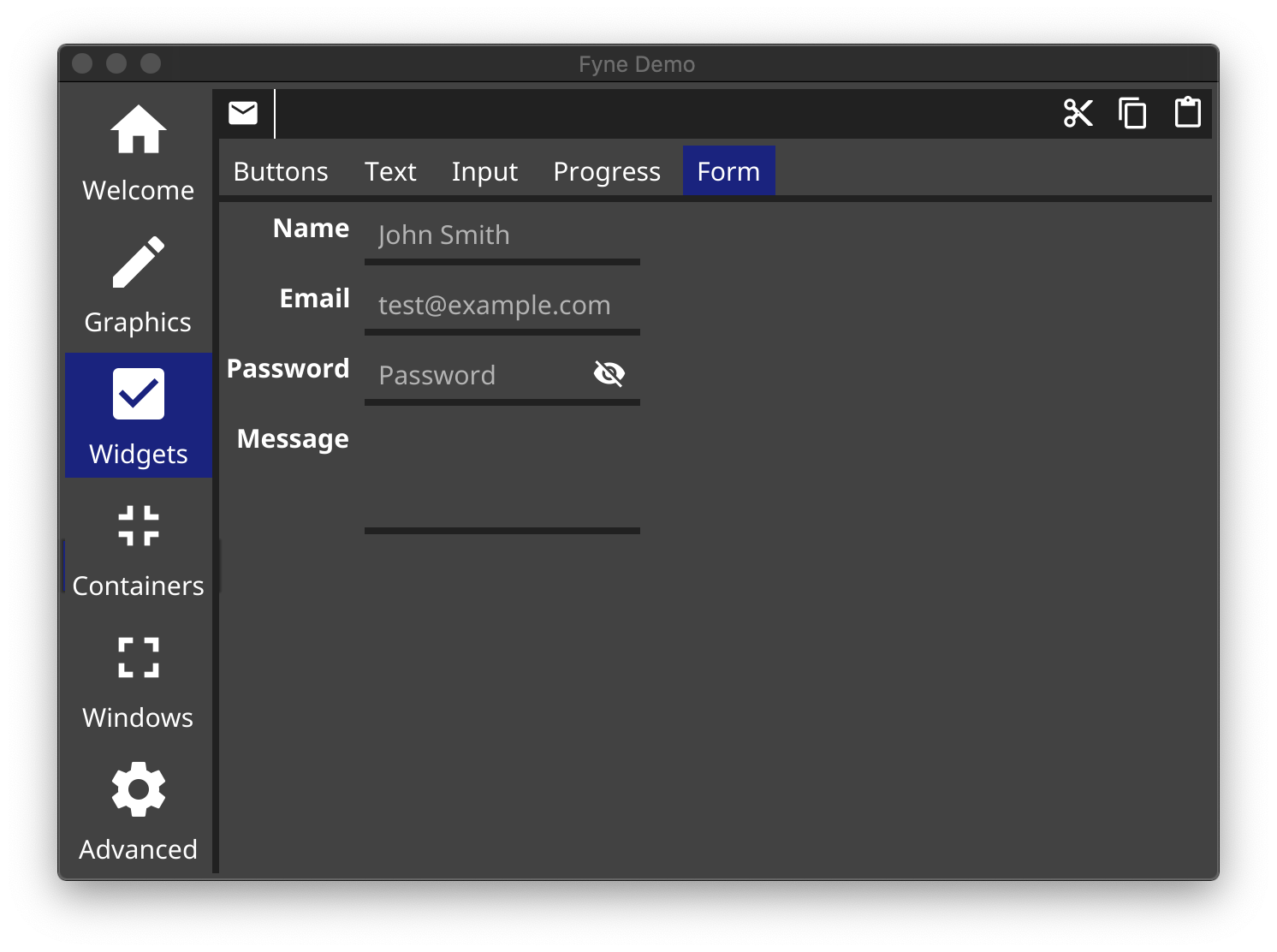Switch to the Buttons tab

point(280,170)
